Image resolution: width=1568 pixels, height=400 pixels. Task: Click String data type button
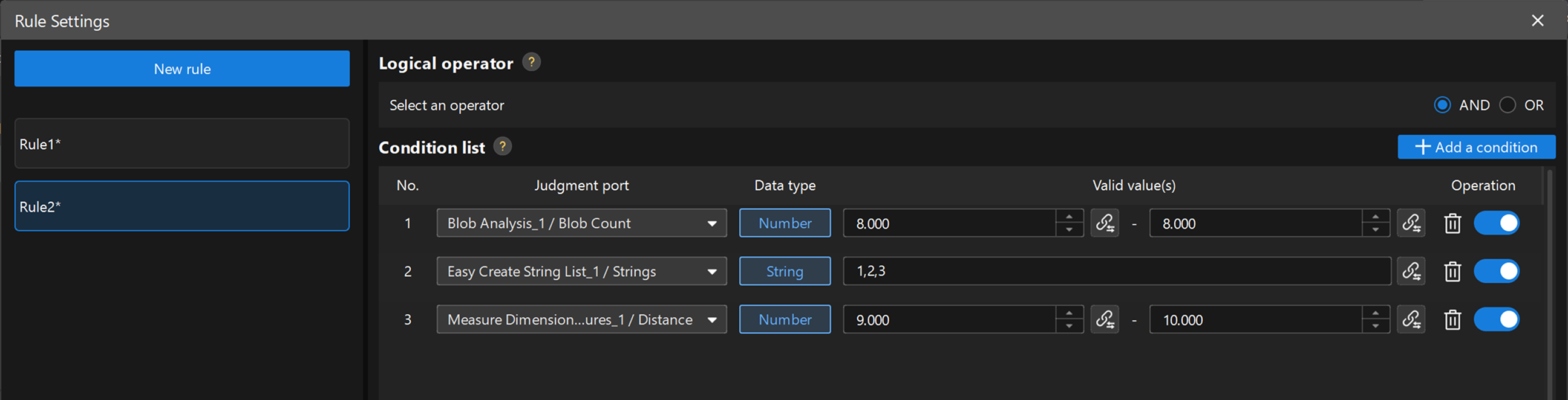(x=785, y=271)
